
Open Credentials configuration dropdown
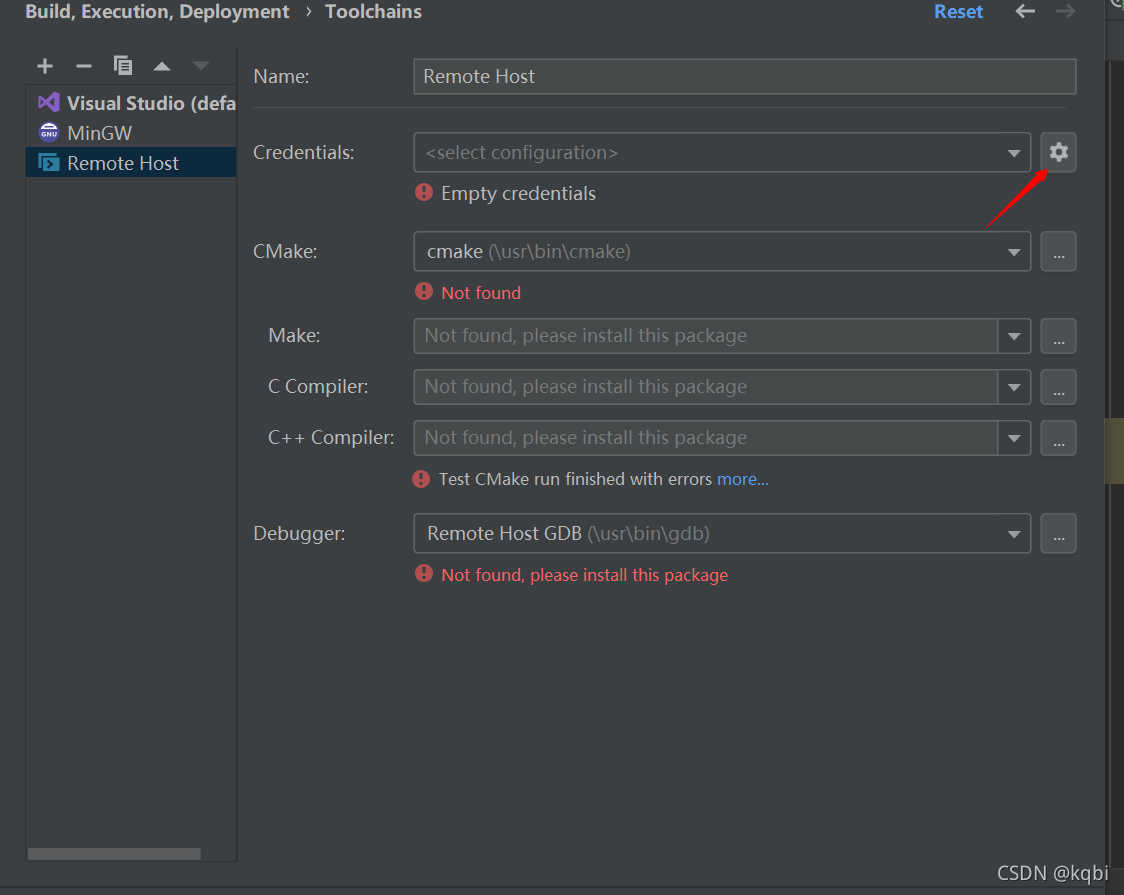(x=722, y=153)
